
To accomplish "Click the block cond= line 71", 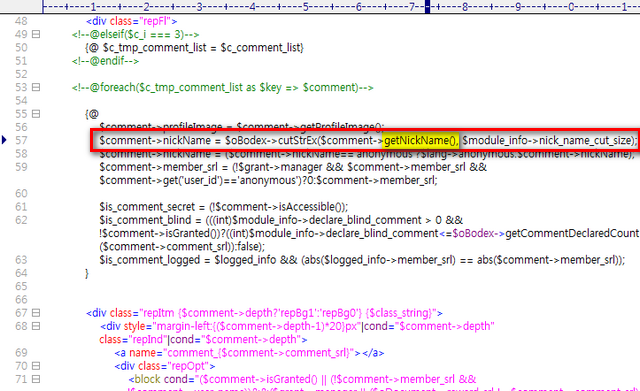I will [302, 379].
